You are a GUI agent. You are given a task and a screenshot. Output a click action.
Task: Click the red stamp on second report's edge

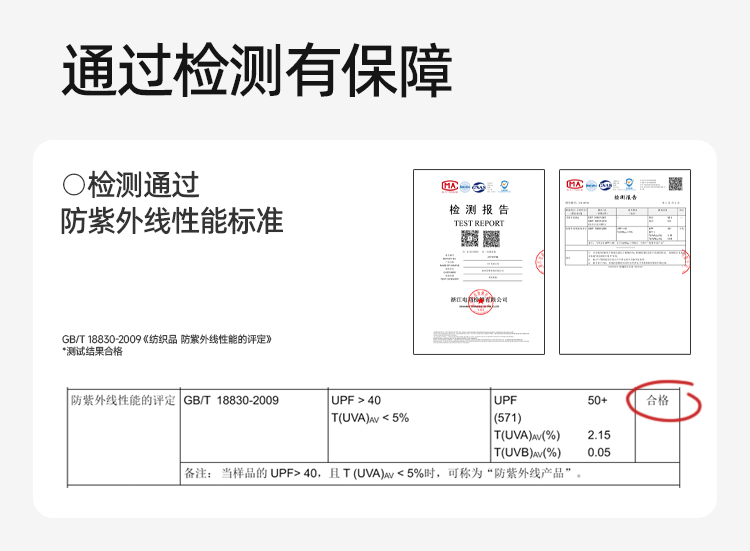pyautogui.click(x=685, y=262)
